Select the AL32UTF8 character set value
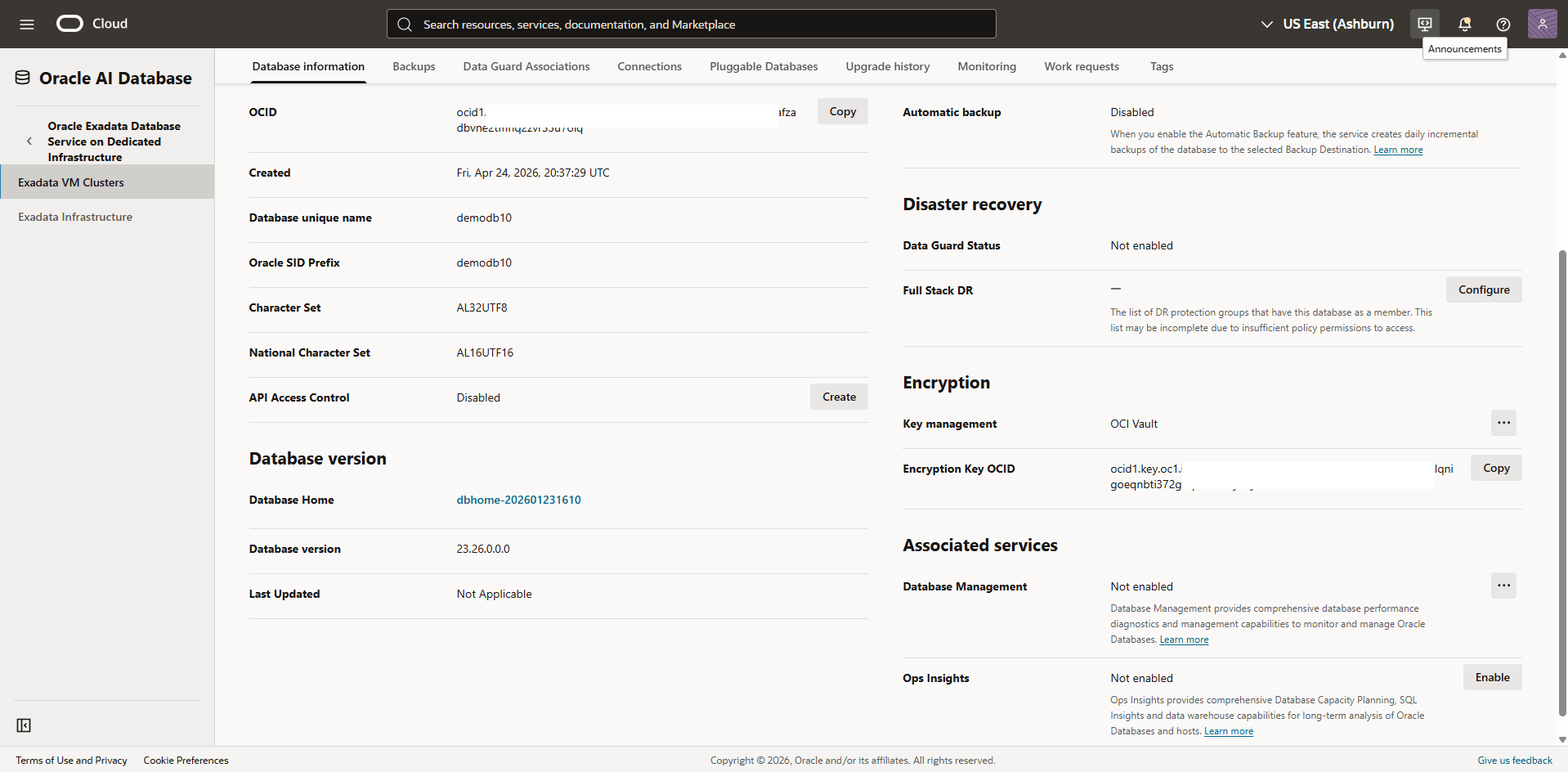Screen dimensions: 1568x772 (482, 307)
